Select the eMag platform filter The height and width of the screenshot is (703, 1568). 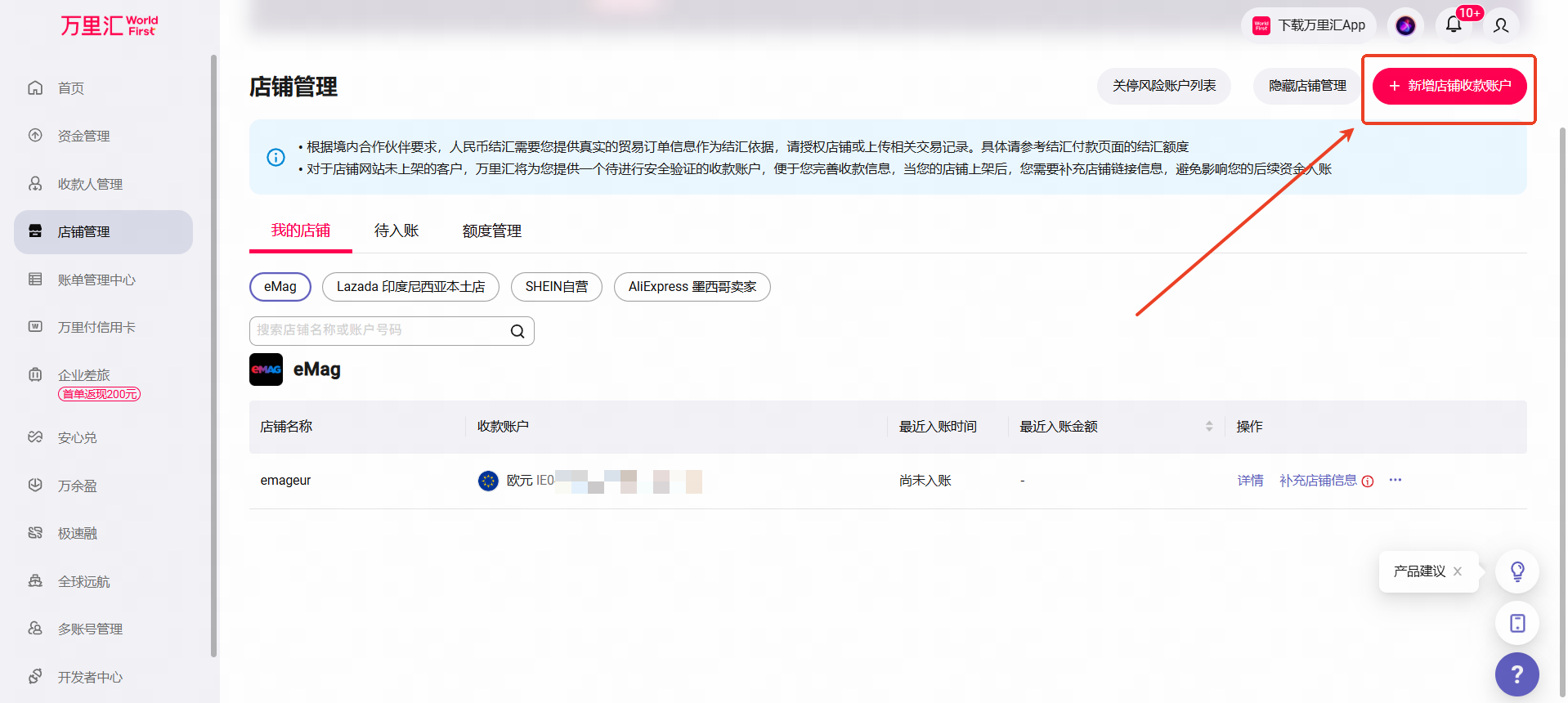pyautogui.click(x=280, y=287)
